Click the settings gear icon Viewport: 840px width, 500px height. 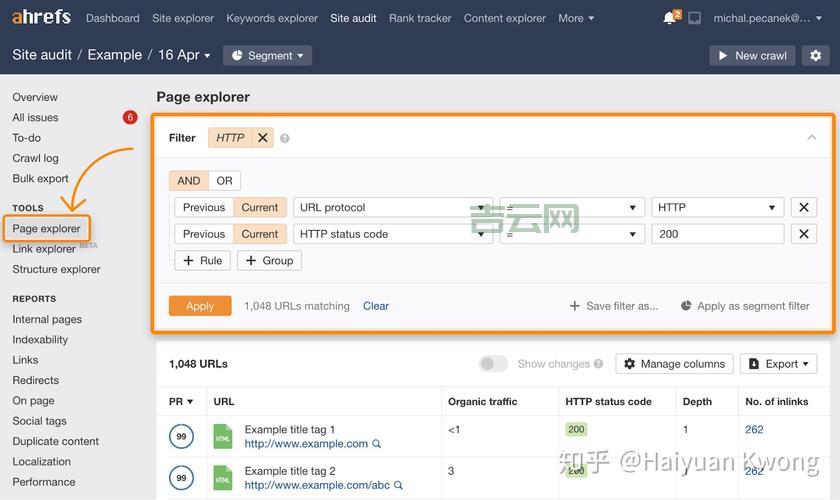click(x=815, y=56)
